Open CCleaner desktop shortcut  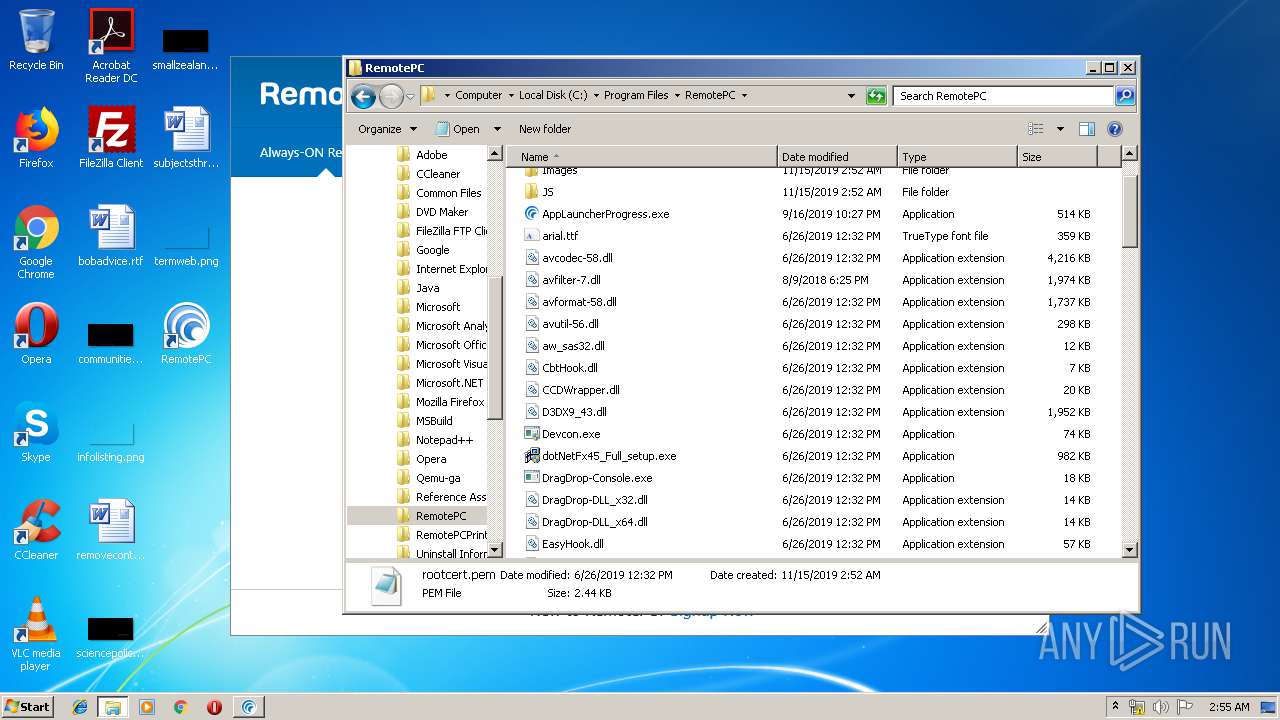(36, 530)
